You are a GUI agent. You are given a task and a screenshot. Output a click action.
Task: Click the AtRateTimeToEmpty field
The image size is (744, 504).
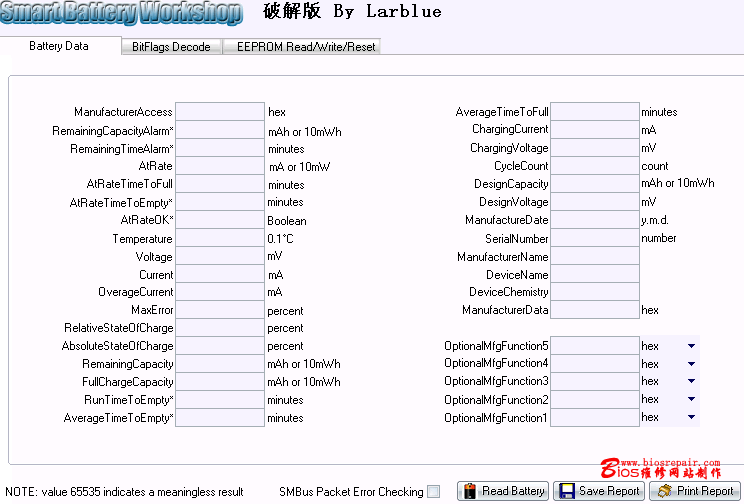[x=220, y=202]
